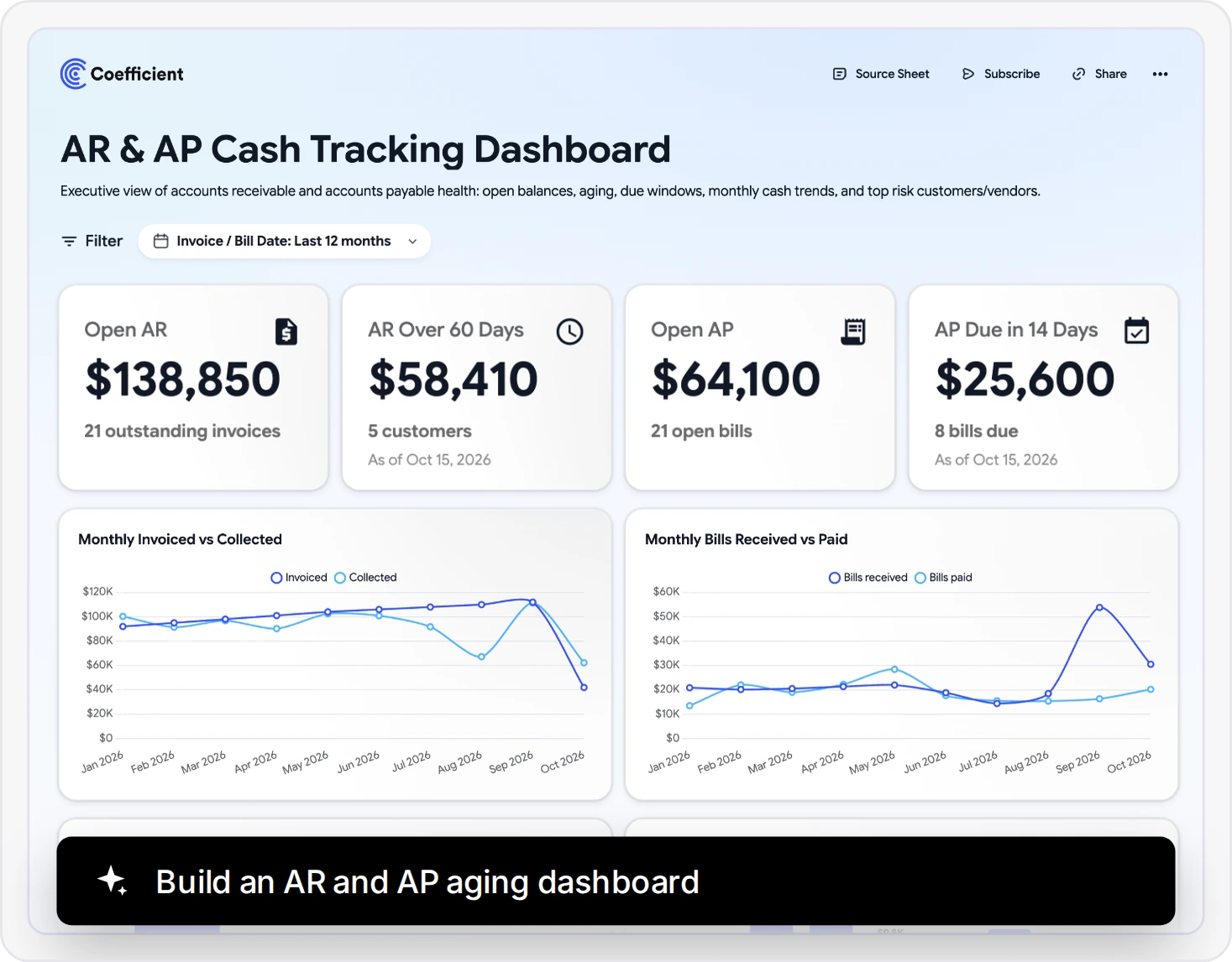
Task: Click Oct 2026 point on Bills paid line
Action: tap(1151, 689)
